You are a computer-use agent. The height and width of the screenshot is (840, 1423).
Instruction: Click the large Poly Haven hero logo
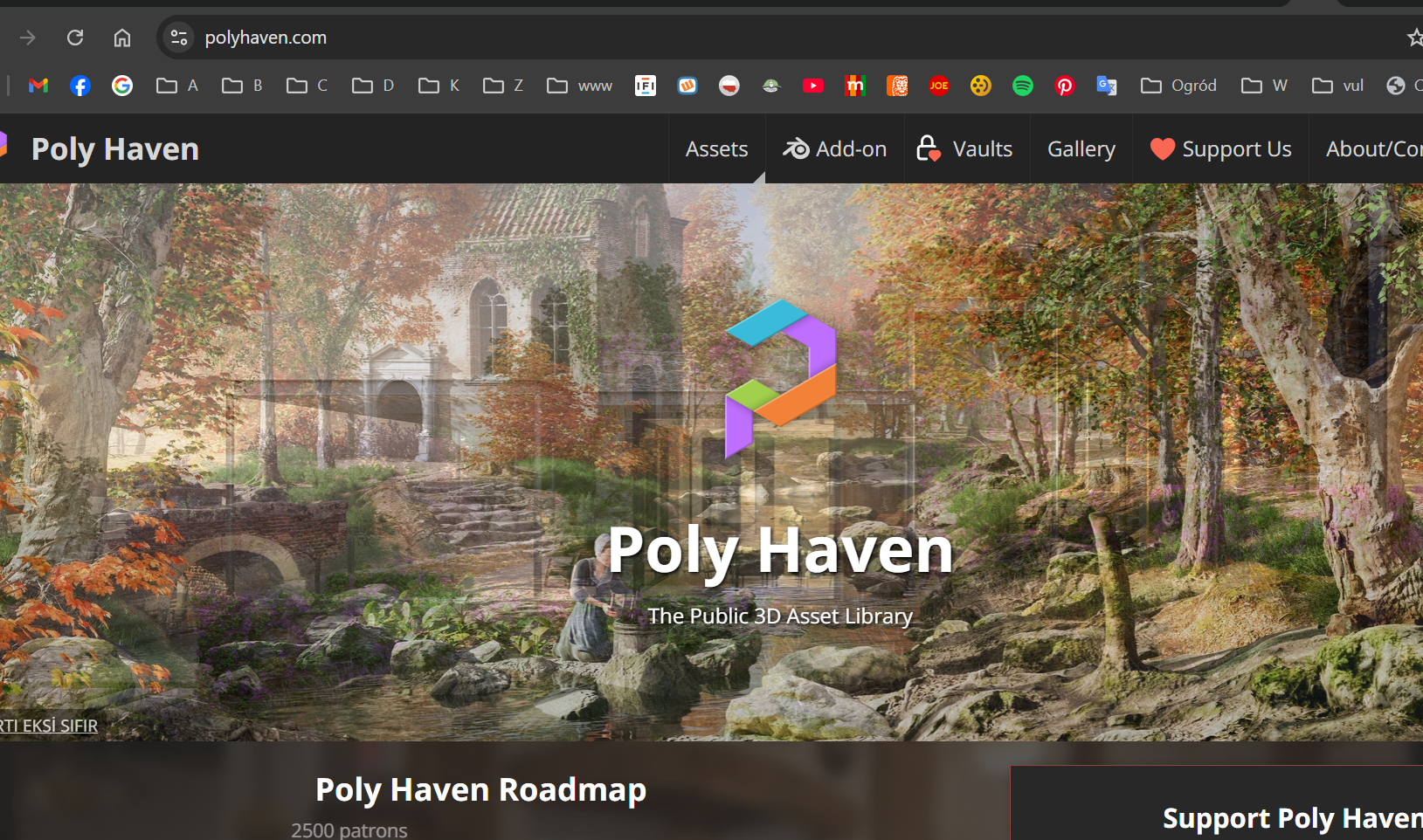780,378
